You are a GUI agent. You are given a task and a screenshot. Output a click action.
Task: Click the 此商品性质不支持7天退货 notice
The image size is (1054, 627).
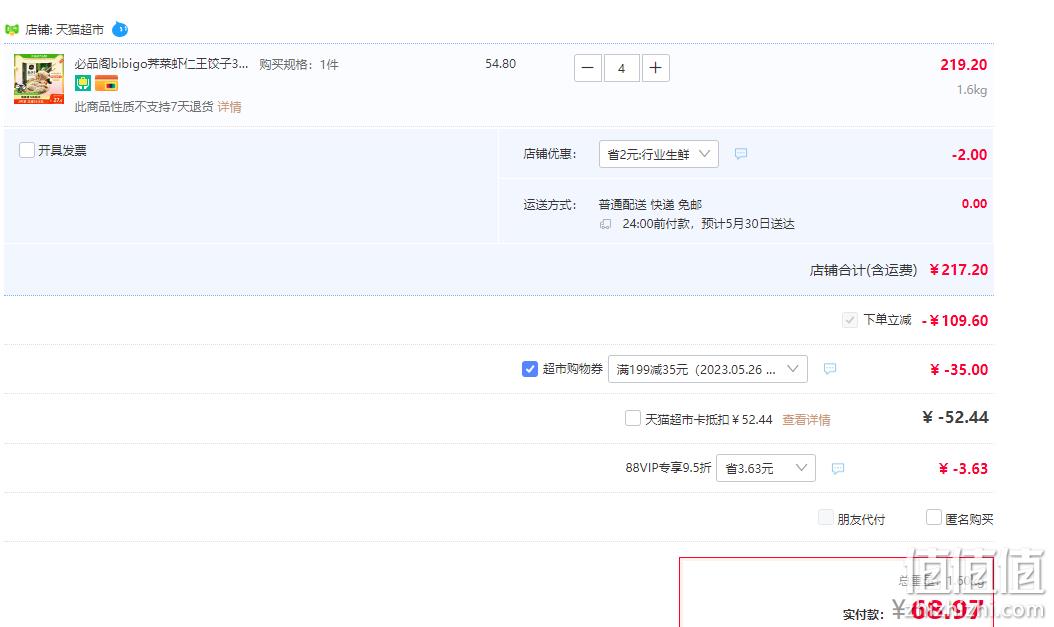[x=144, y=107]
